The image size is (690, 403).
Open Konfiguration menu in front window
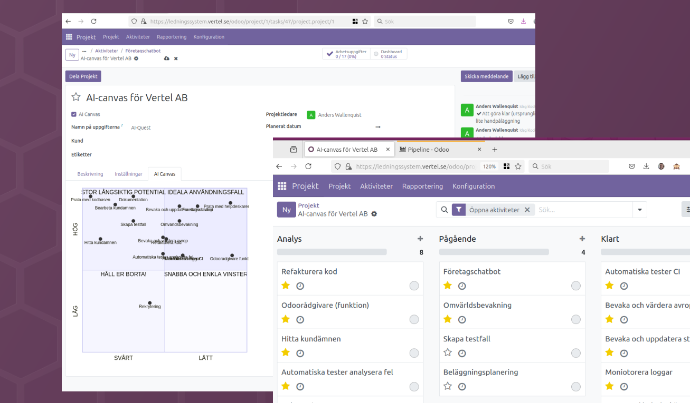[474, 186]
